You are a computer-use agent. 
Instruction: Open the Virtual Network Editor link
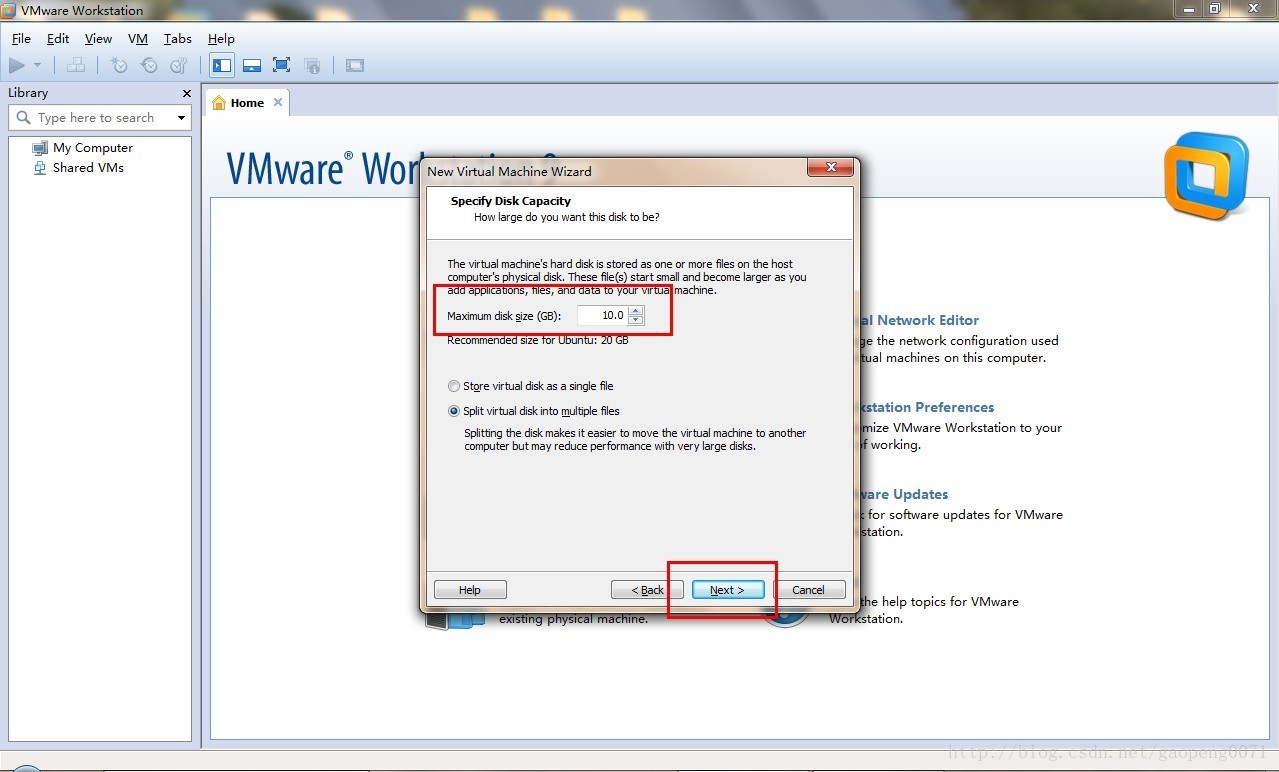[919, 320]
